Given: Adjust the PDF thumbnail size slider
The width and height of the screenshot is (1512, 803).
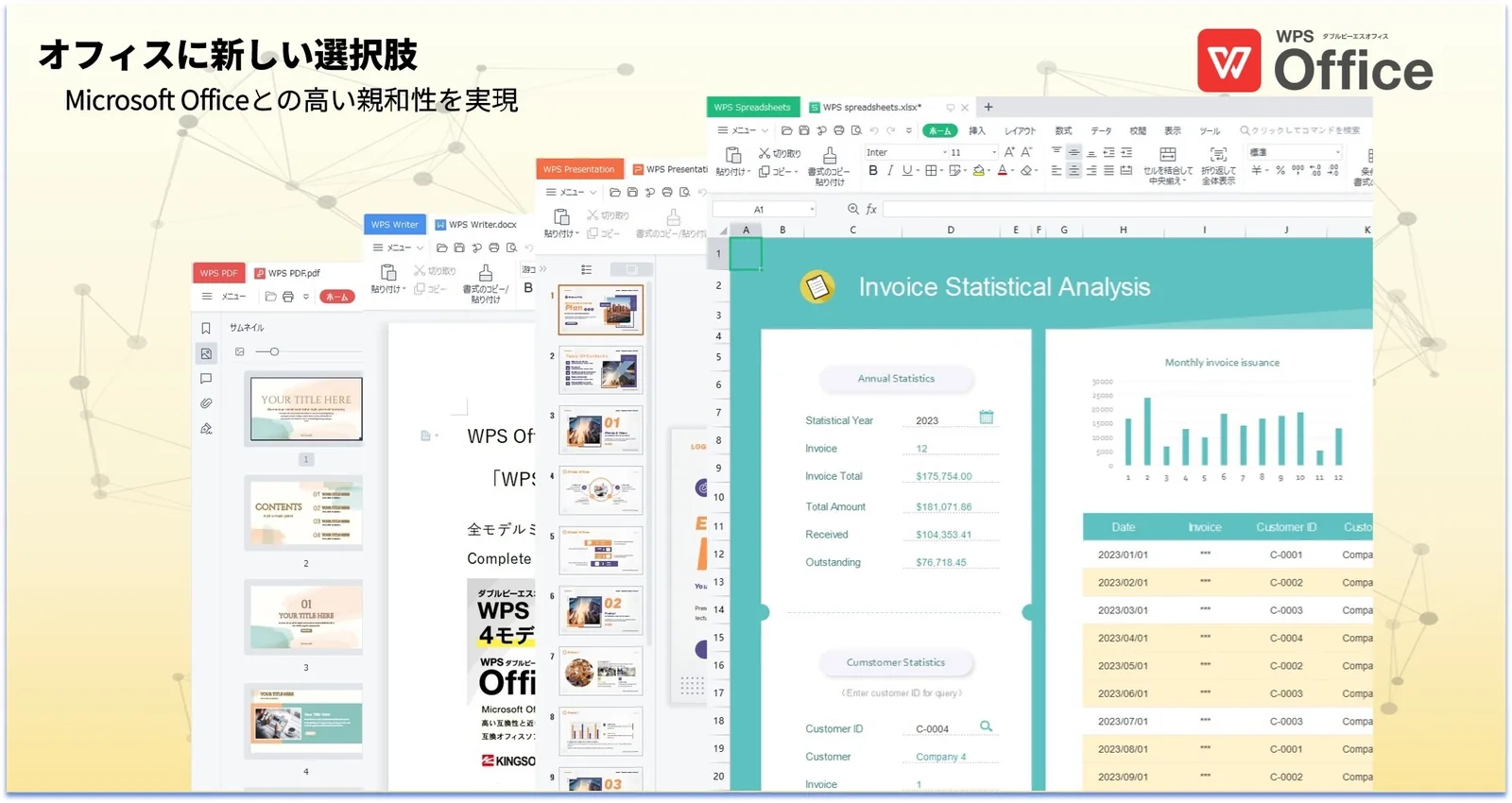Looking at the screenshot, I should pos(274,351).
